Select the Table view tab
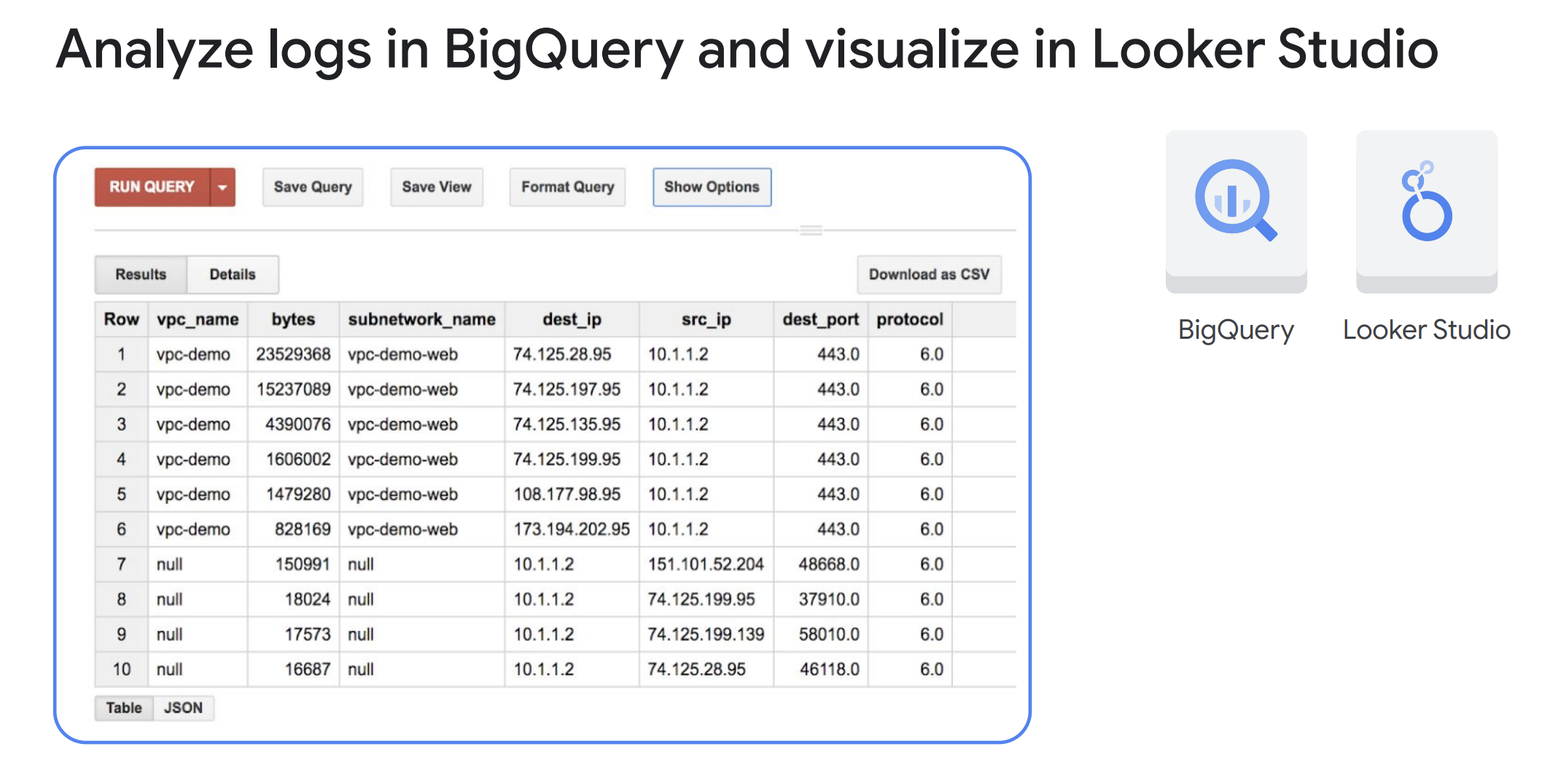Screen dimensions: 1566x784 [x=124, y=708]
